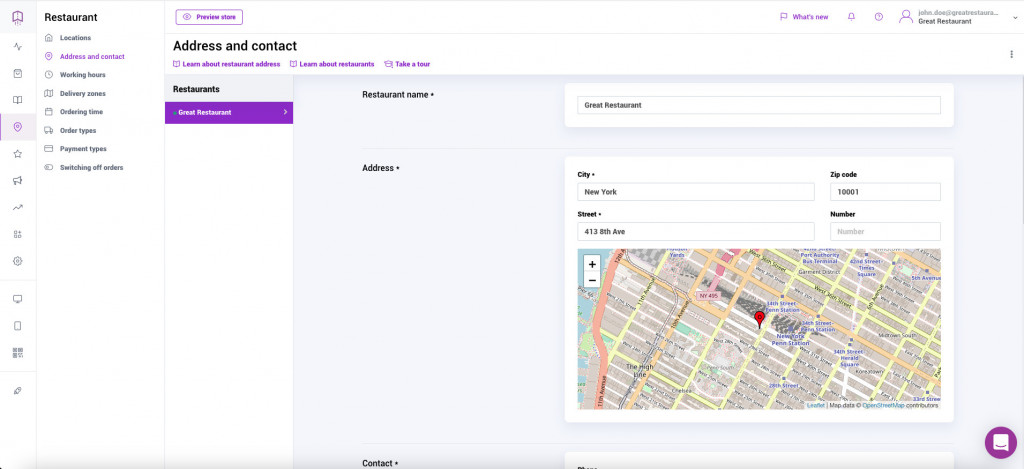Click the megaphone icon in left sidebar
The height and width of the screenshot is (469, 1024).
17,181
